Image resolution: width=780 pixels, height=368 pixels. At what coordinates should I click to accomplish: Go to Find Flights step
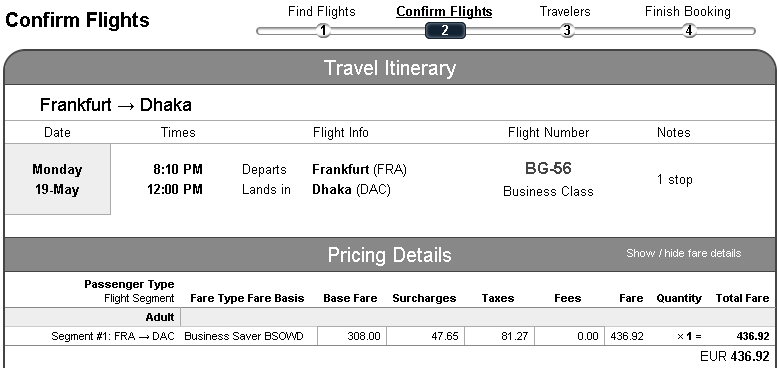pyautogui.click(x=322, y=11)
